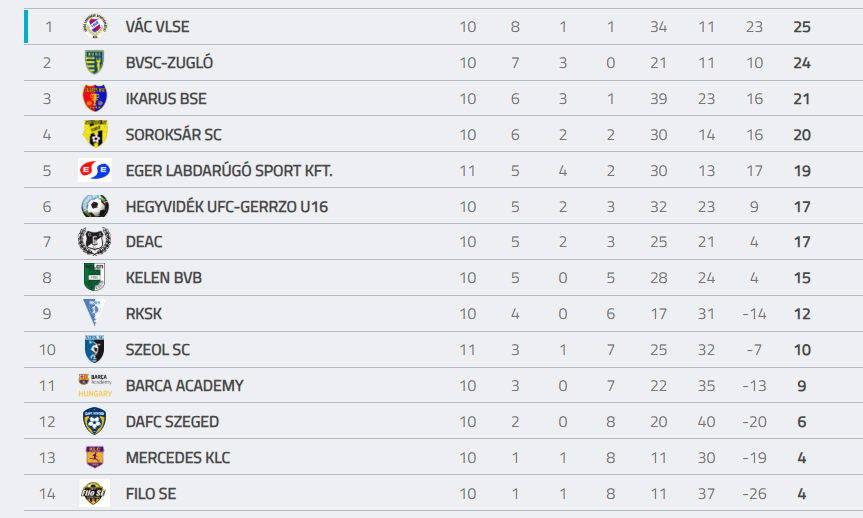This screenshot has height=518, width=863.
Task: Select the IKARUS BSE team name
Action: [166, 99]
